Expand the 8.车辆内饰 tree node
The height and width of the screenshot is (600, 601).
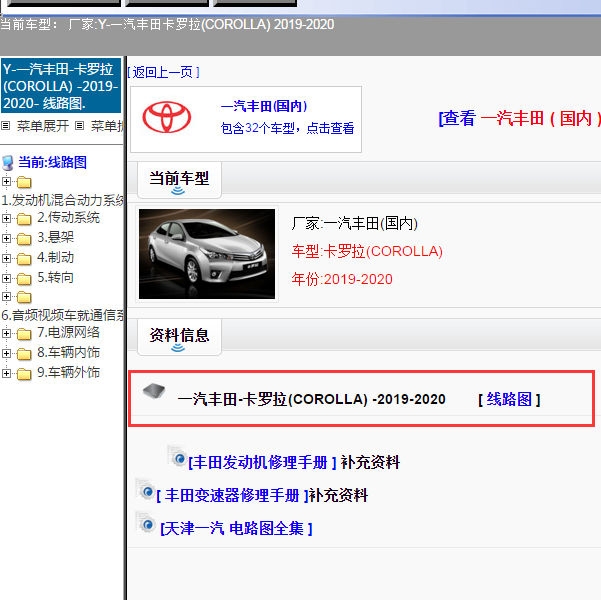6,353
